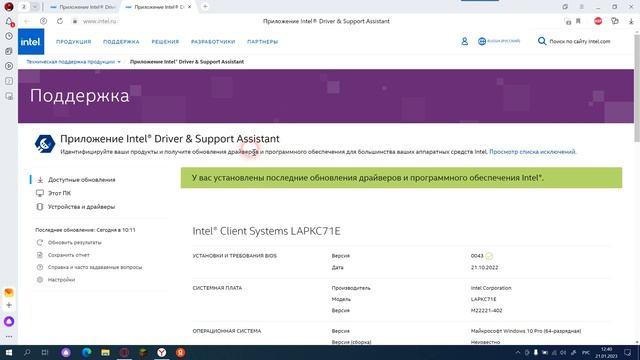Click the green latest-drivers-installed banner
The height and width of the screenshot is (360, 640).
pos(401,178)
